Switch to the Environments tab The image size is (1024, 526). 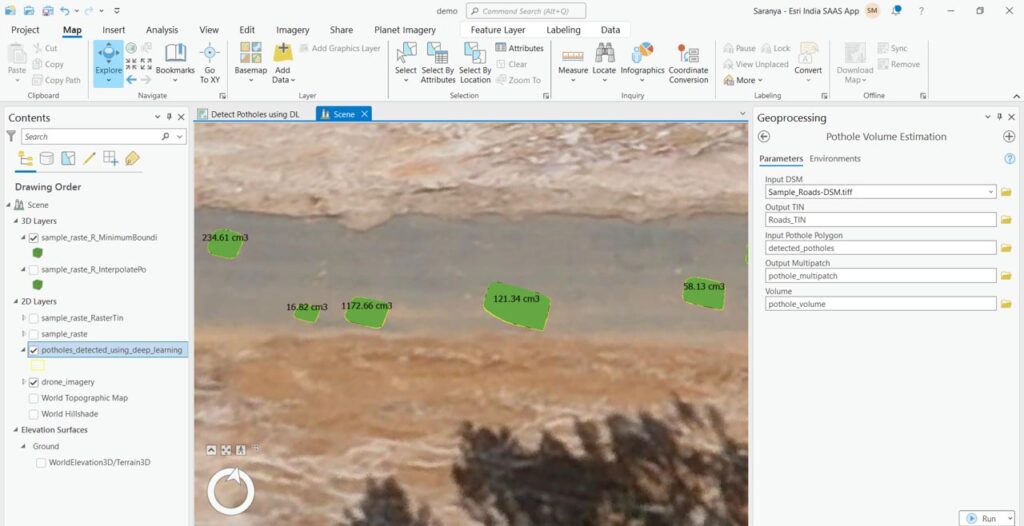(x=835, y=159)
